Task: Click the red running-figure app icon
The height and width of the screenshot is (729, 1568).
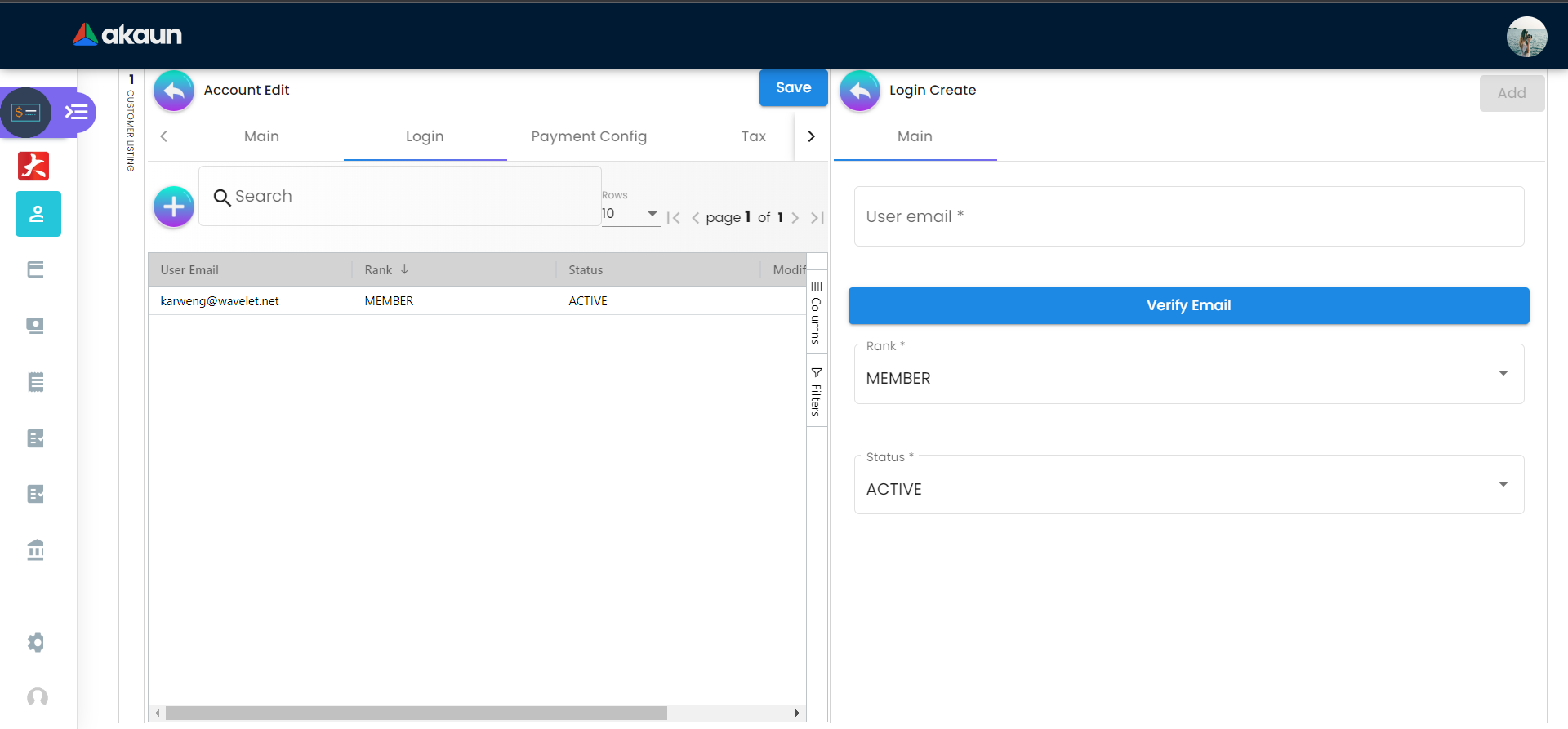Action: click(33, 166)
